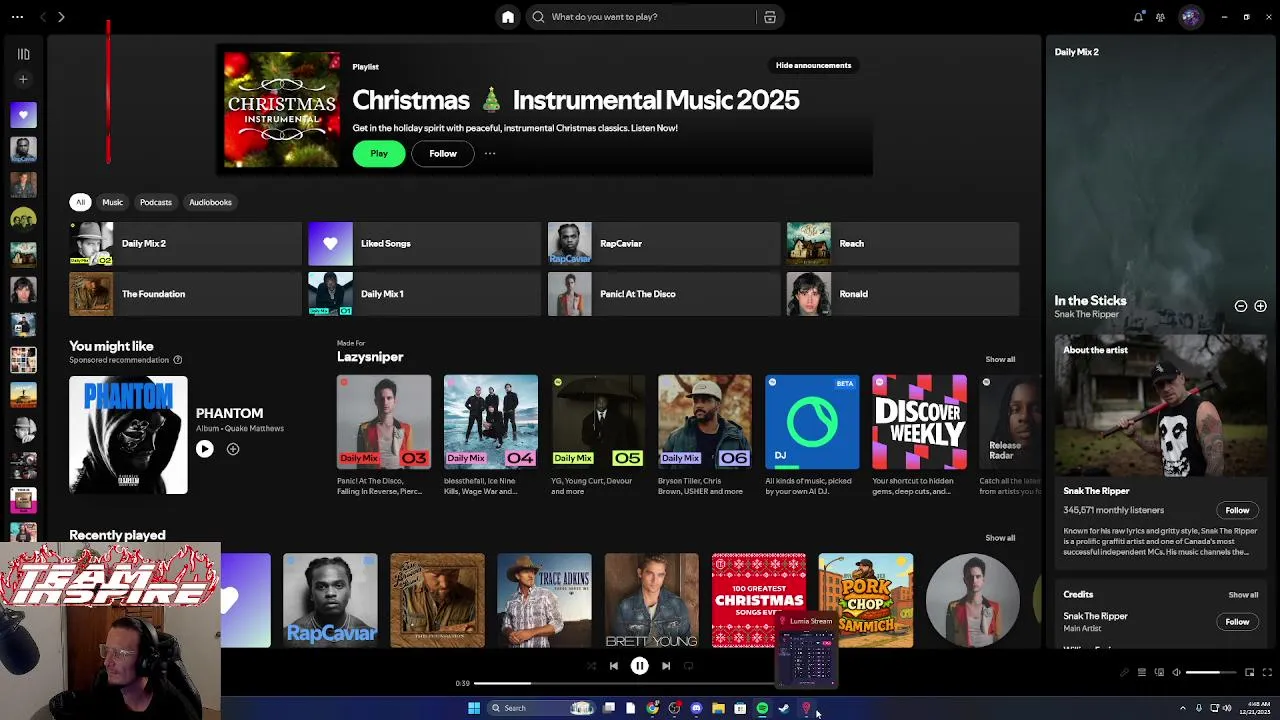Screen dimensions: 1280x720
Task: Open The Foundation shortcut tile
Action: pyautogui.click(x=185, y=294)
